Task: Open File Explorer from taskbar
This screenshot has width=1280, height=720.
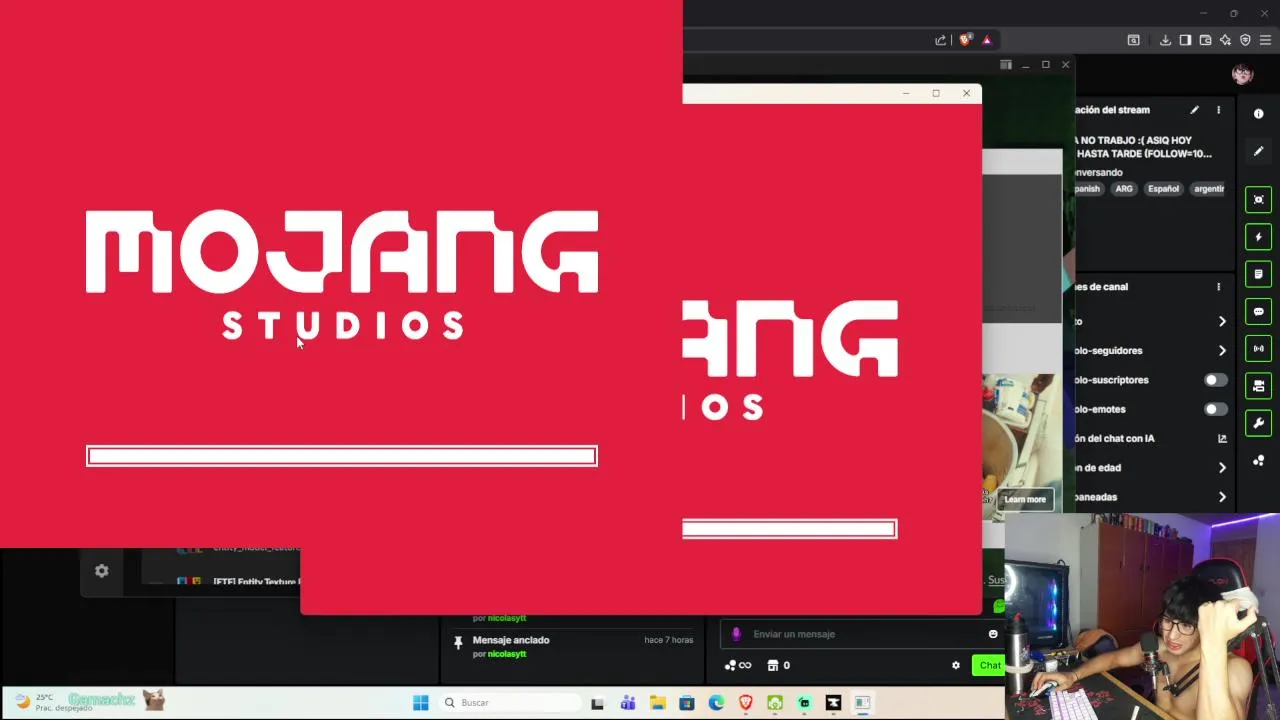Action: point(657,703)
